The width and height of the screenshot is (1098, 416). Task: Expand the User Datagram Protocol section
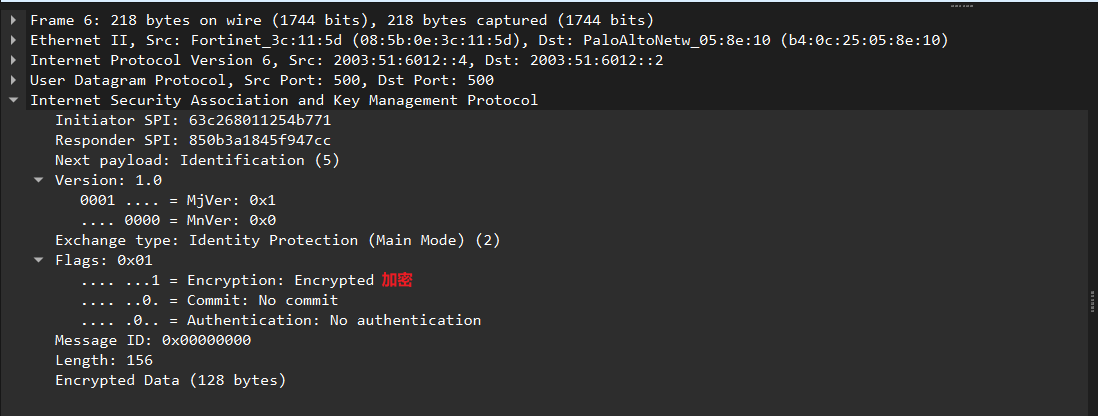coord(13,80)
